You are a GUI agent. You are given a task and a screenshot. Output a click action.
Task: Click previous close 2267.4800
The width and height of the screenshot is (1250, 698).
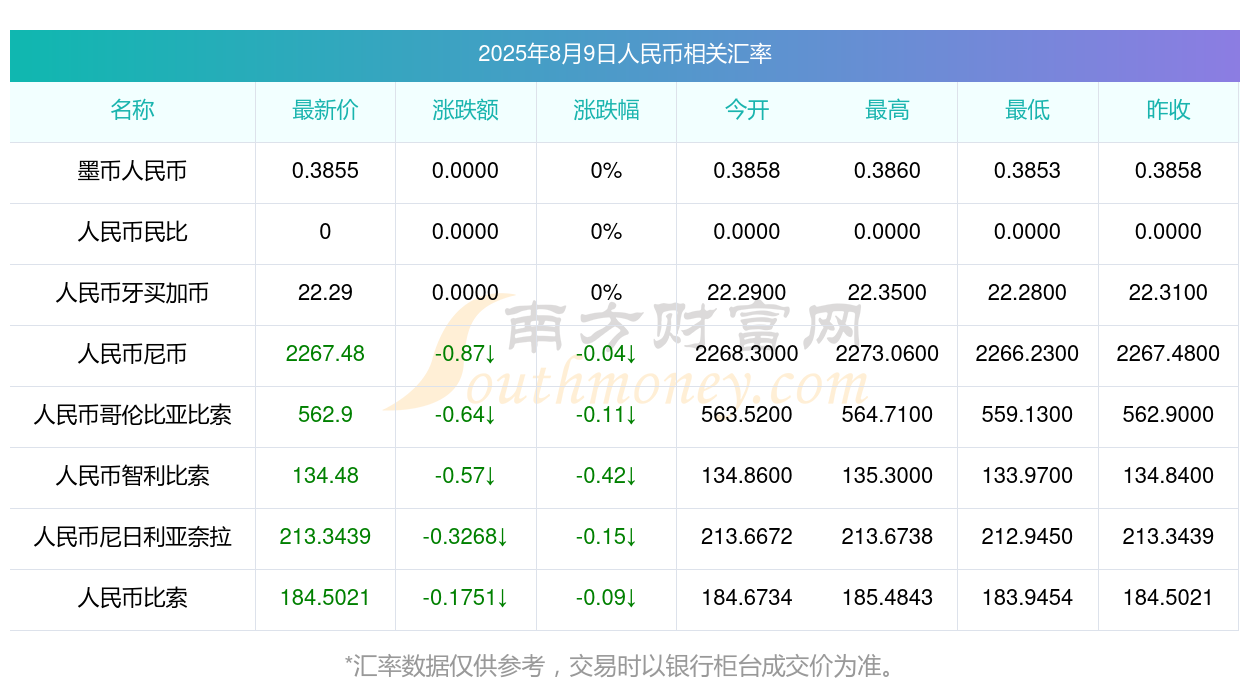click(x=1168, y=354)
